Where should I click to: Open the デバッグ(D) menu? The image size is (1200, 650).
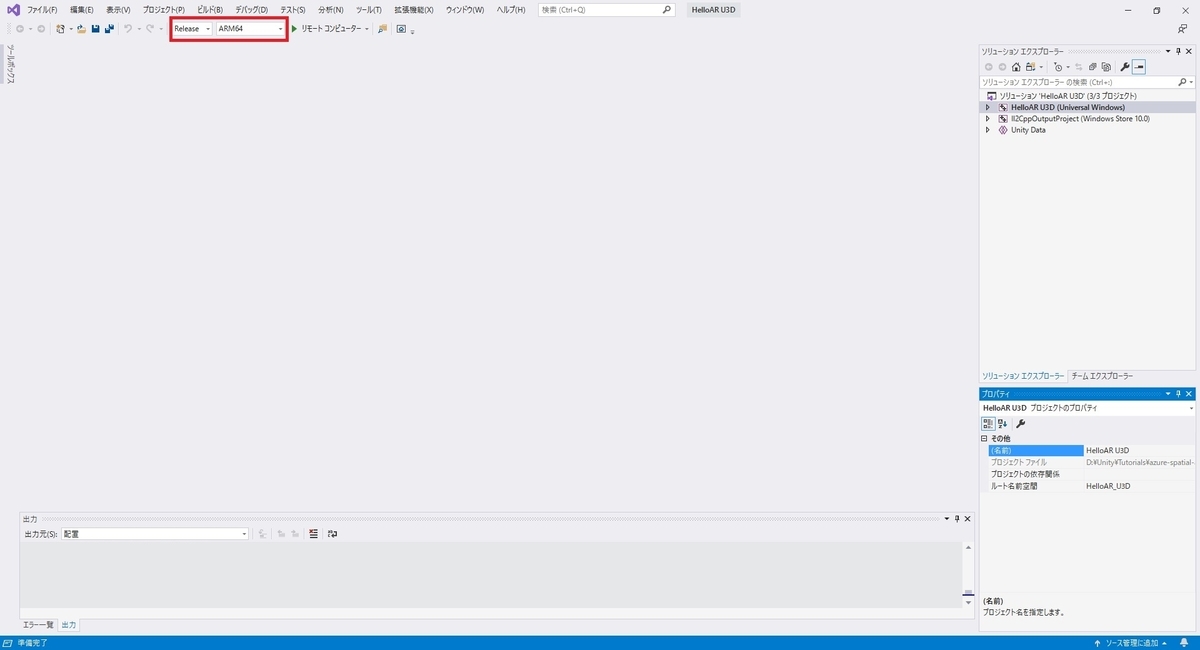click(x=251, y=9)
